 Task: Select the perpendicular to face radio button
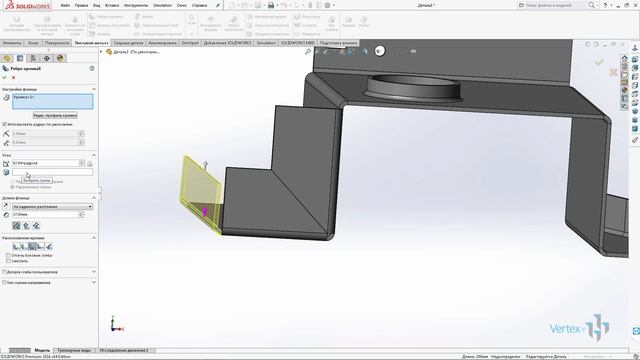(x=13, y=182)
